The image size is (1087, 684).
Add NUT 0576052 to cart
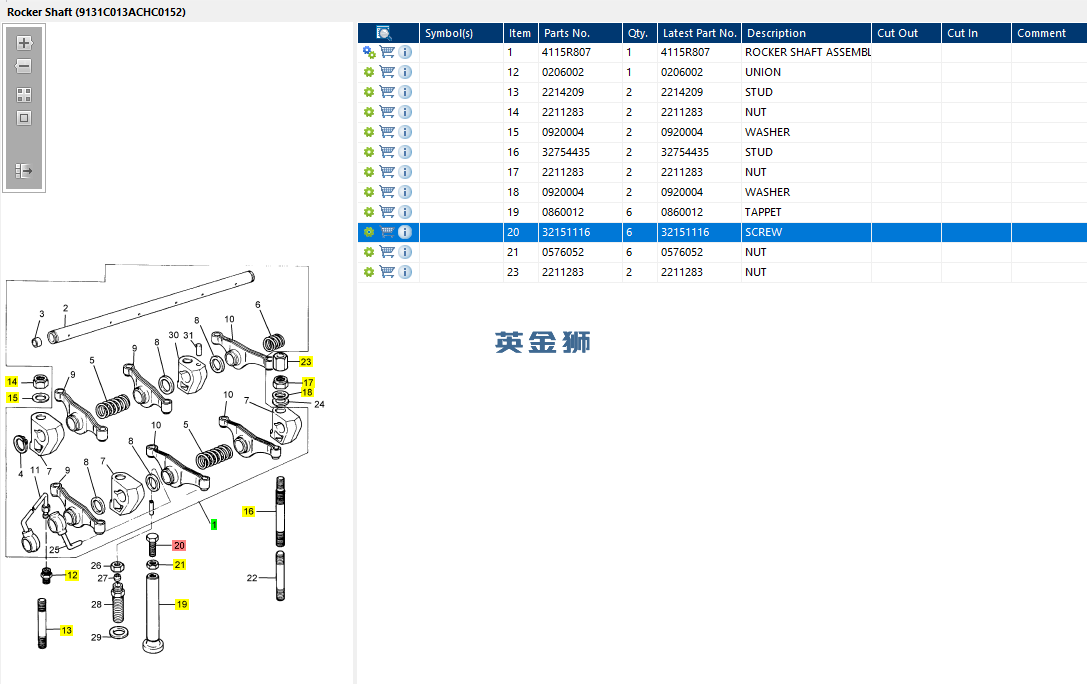pyautogui.click(x=387, y=252)
